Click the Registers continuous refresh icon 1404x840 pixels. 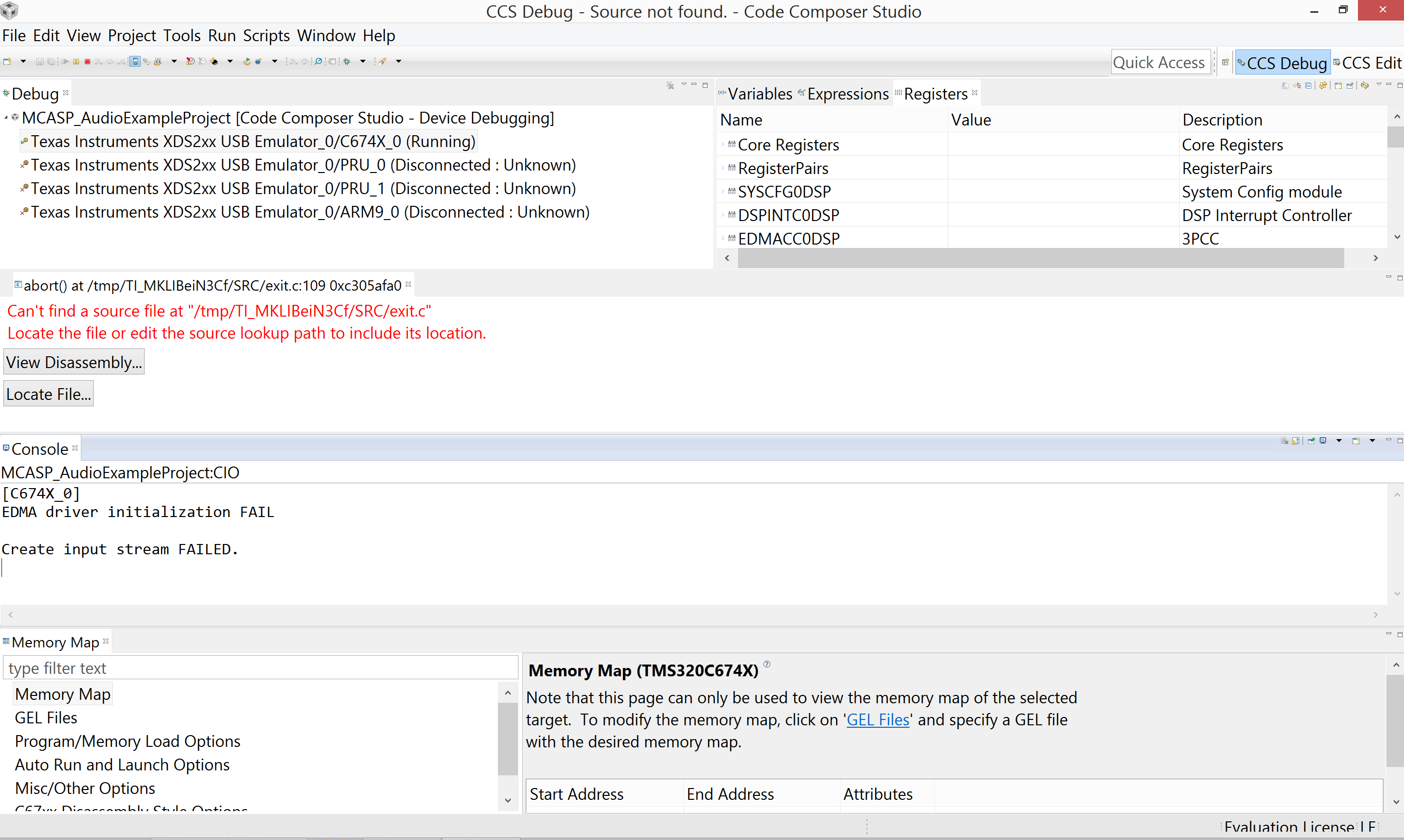coord(1365,86)
